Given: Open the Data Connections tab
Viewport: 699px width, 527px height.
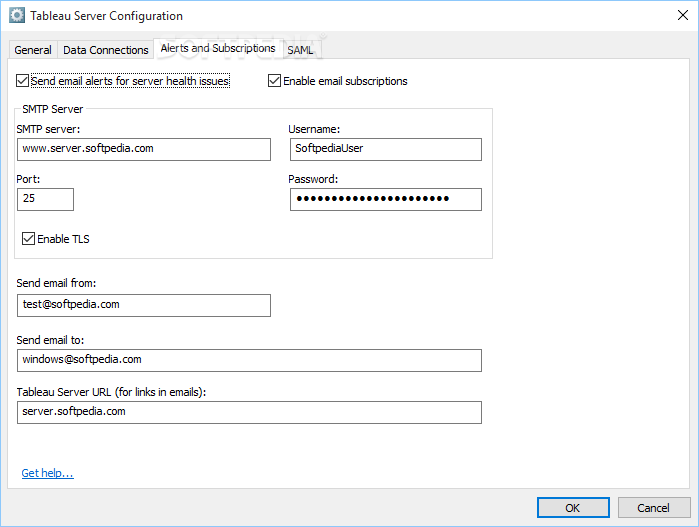Looking at the screenshot, I should [106, 50].
